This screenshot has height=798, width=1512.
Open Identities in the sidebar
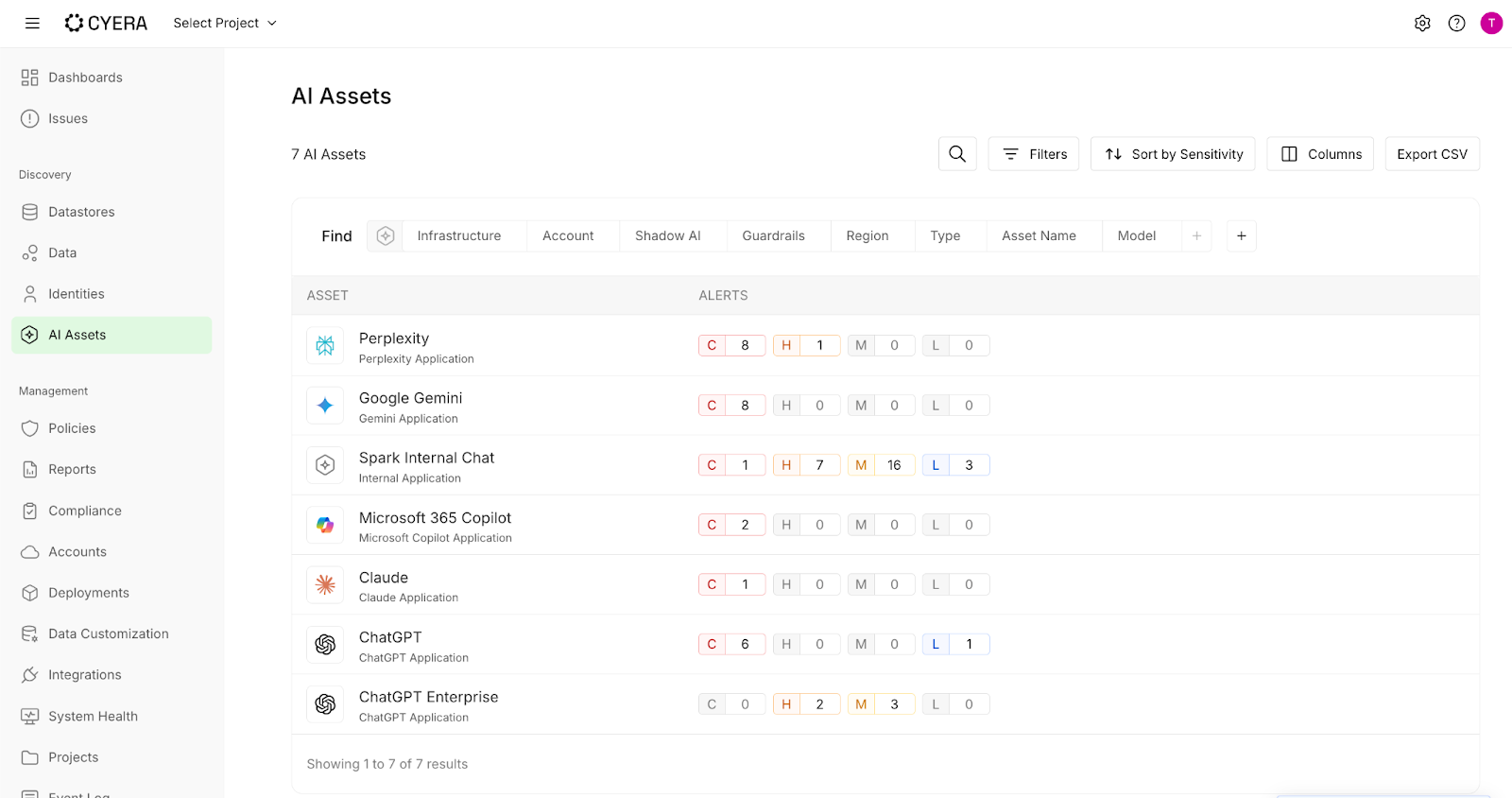[x=112, y=294]
